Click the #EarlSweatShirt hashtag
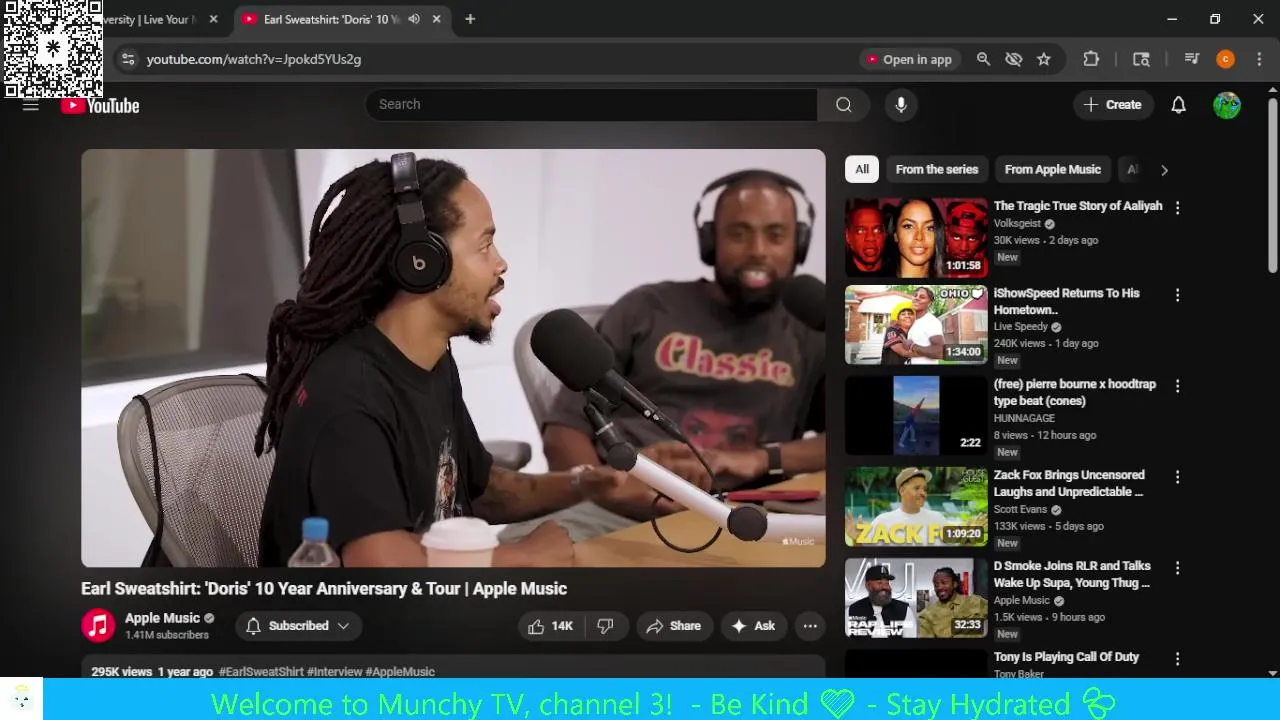The height and width of the screenshot is (720, 1280). point(261,672)
